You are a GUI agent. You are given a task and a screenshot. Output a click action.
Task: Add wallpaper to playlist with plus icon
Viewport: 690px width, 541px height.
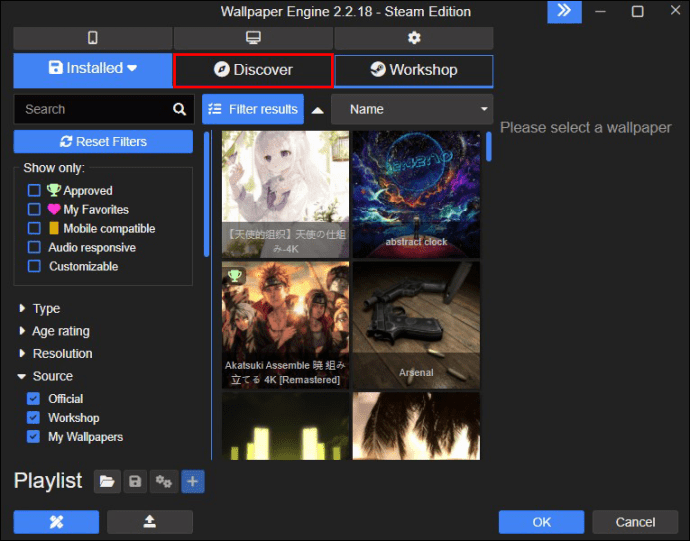[193, 482]
